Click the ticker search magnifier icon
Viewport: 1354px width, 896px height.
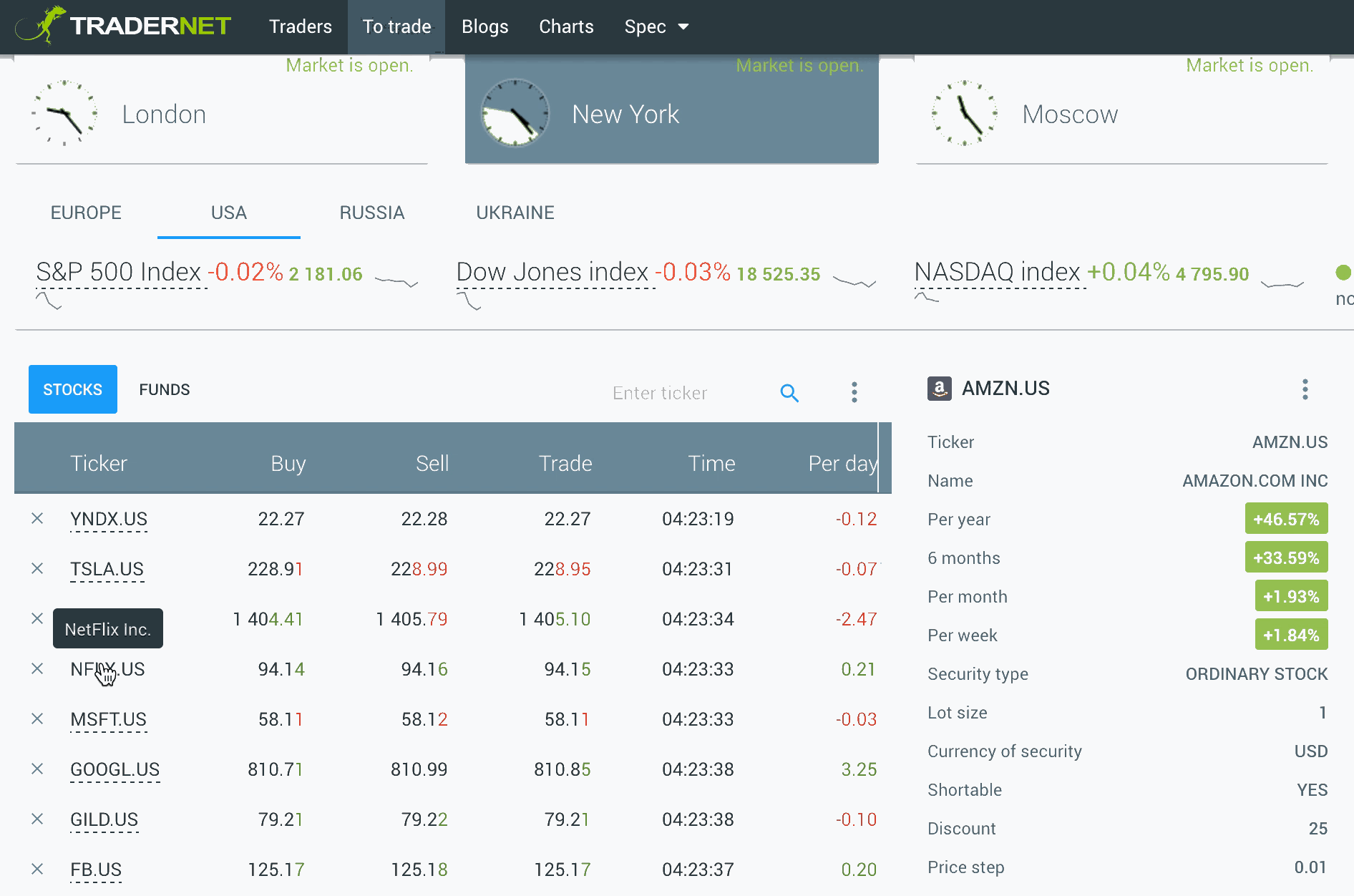point(789,393)
